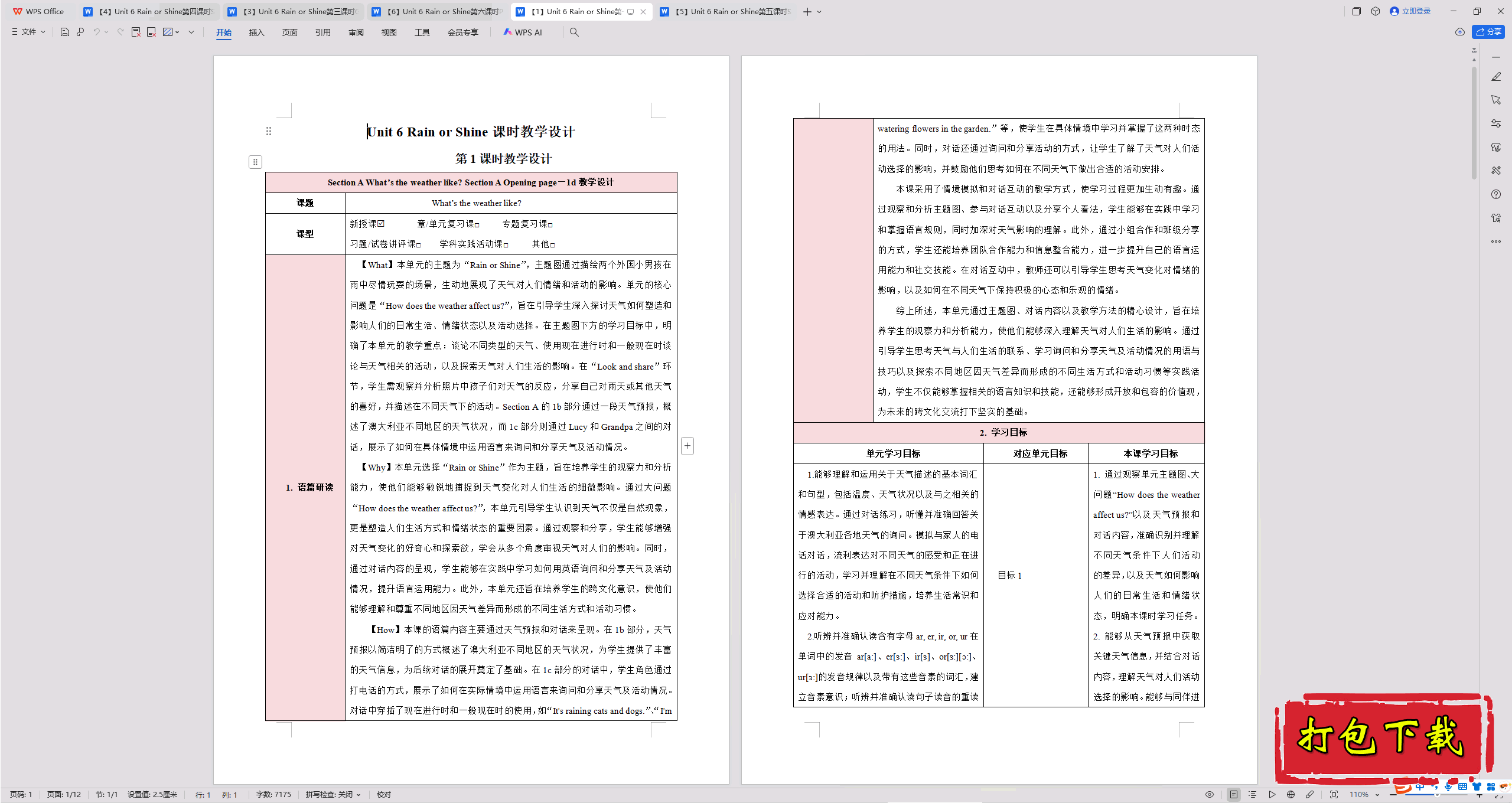Open the 拼写检查: 关闭 dropdown
The width and height of the screenshot is (1512, 803).
333,795
